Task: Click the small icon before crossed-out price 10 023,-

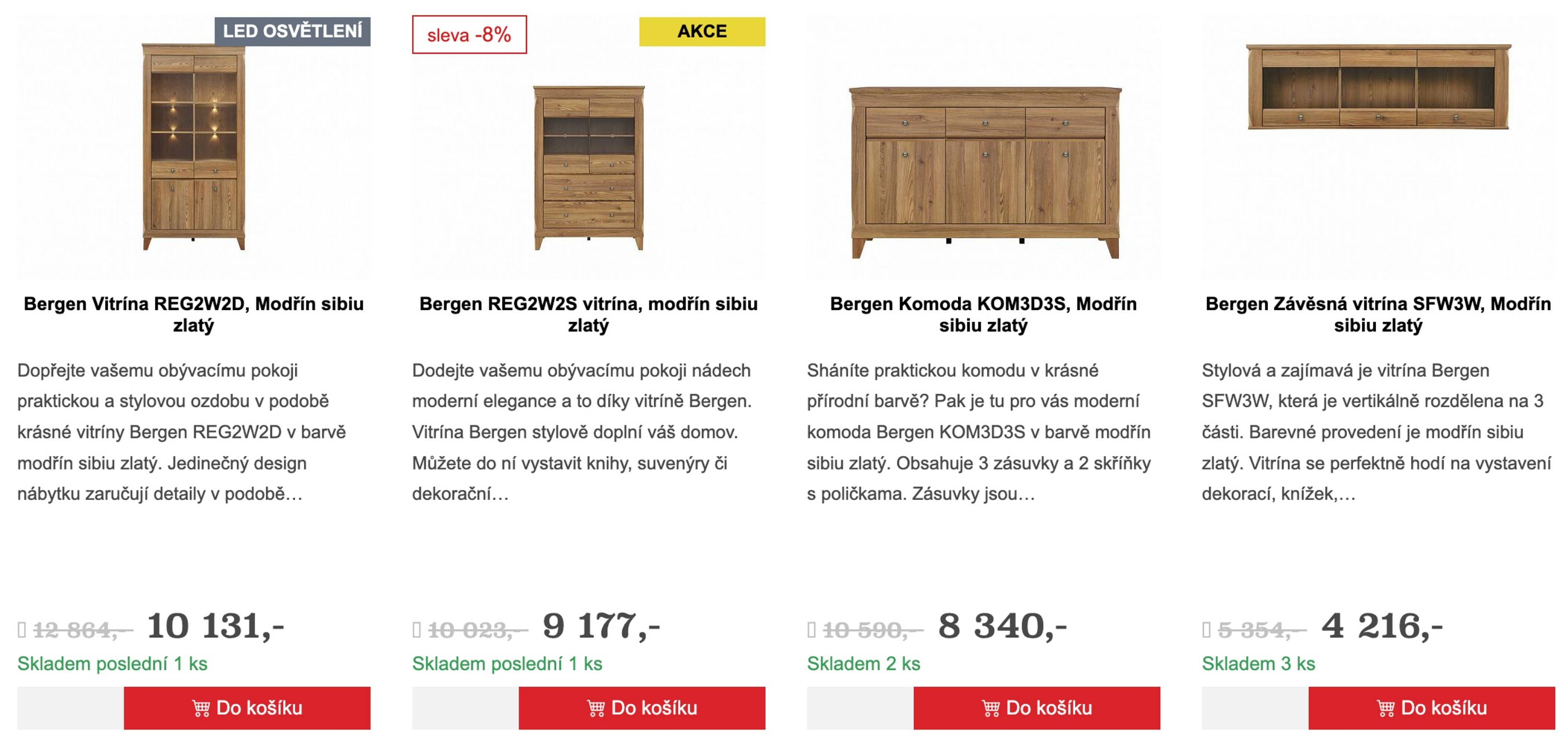Action: [416, 630]
